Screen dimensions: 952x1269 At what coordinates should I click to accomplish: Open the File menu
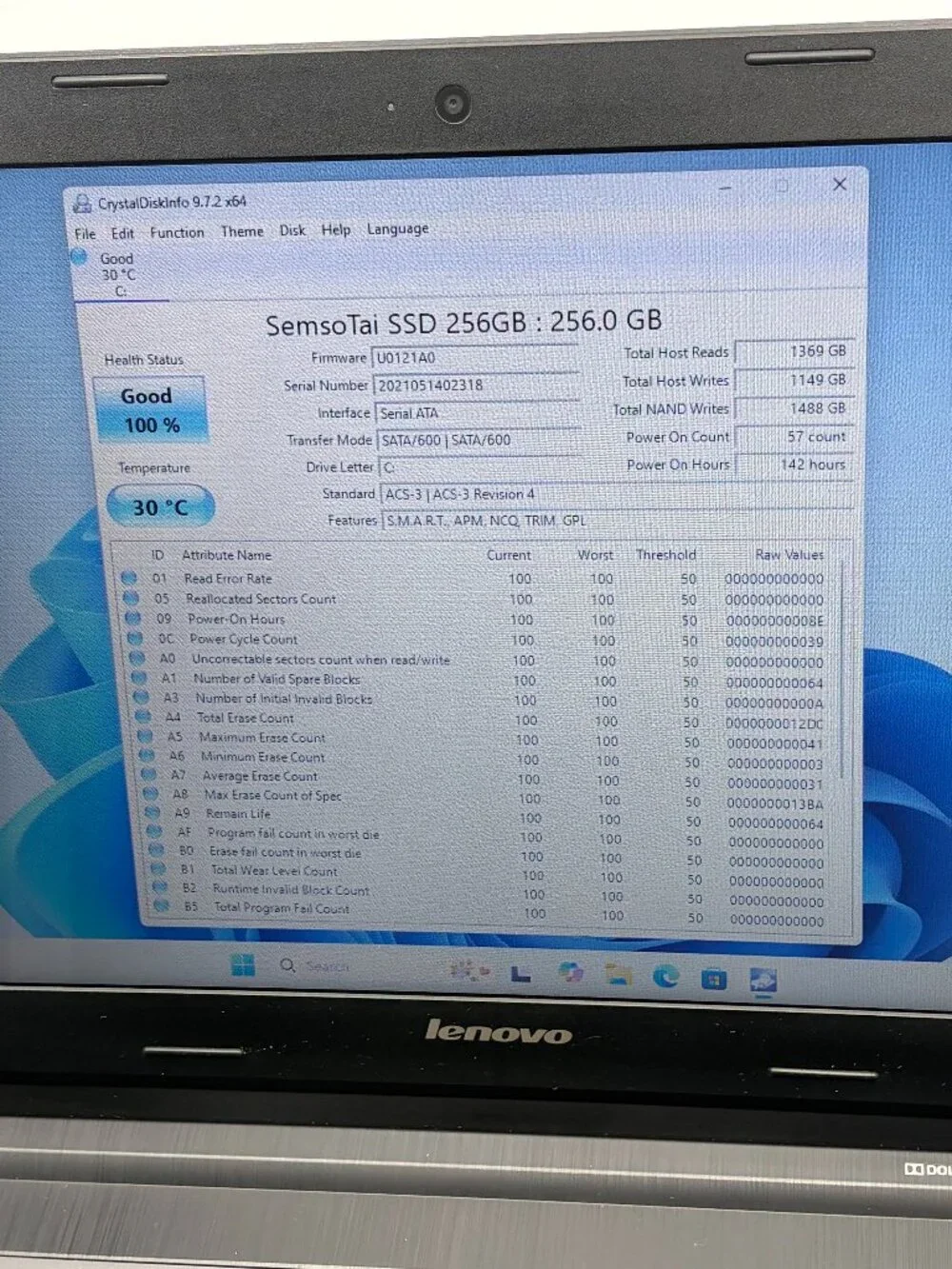point(85,233)
